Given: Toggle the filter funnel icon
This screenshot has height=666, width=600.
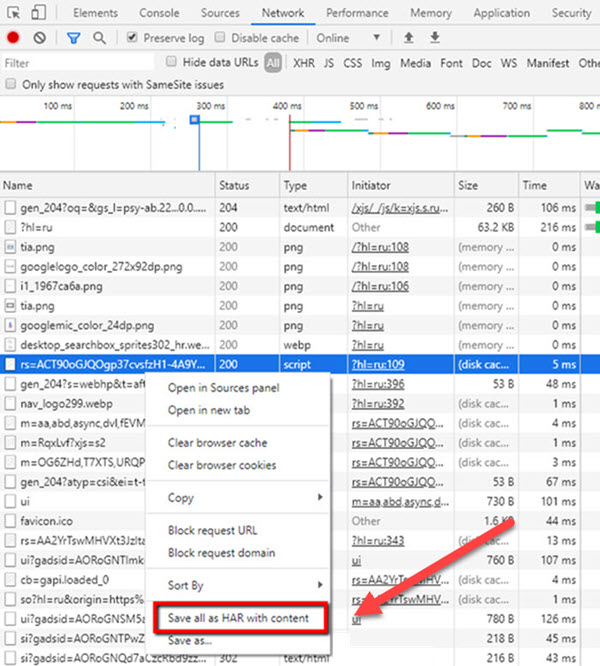Looking at the screenshot, I should pyautogui.click(x=73, y=38).
